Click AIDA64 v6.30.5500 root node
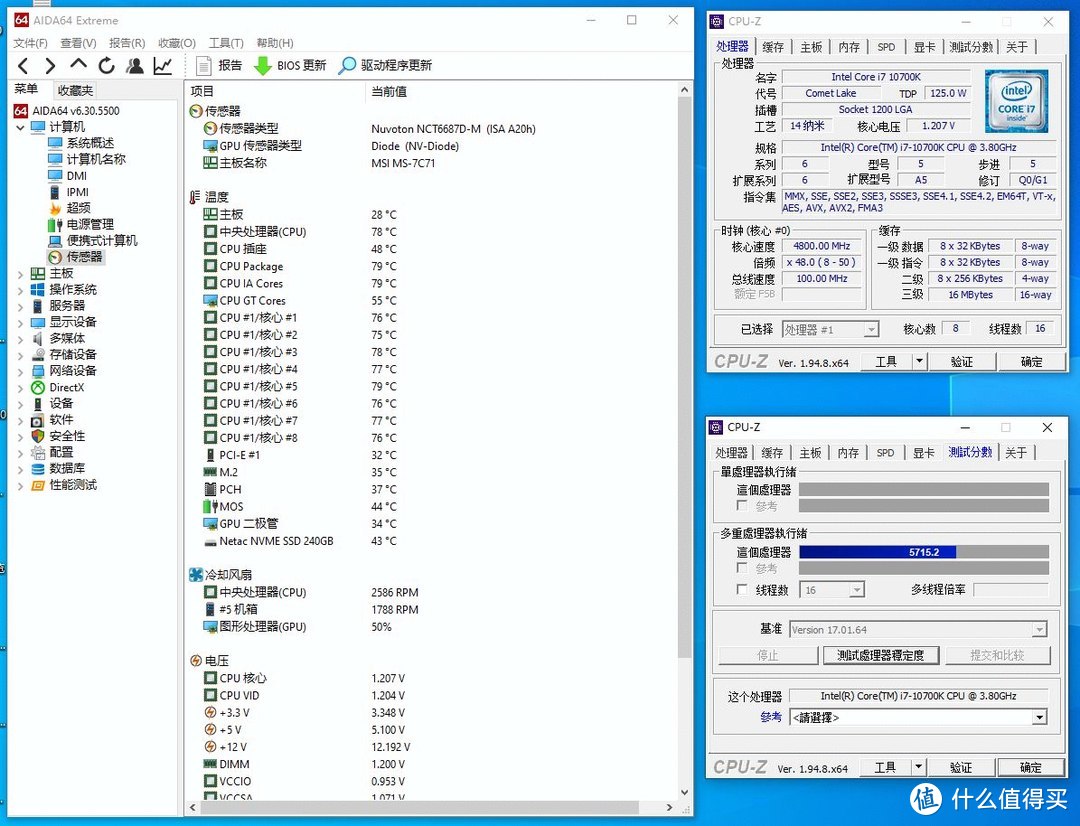This screenshot has height=826, width=1080. [67, 110]
